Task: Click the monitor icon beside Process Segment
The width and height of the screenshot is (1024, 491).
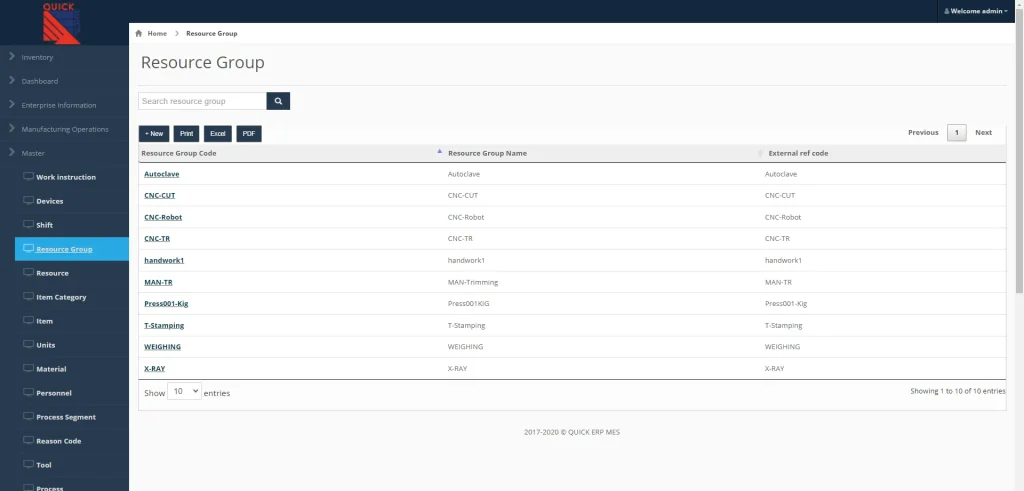Action: [28, 416]
